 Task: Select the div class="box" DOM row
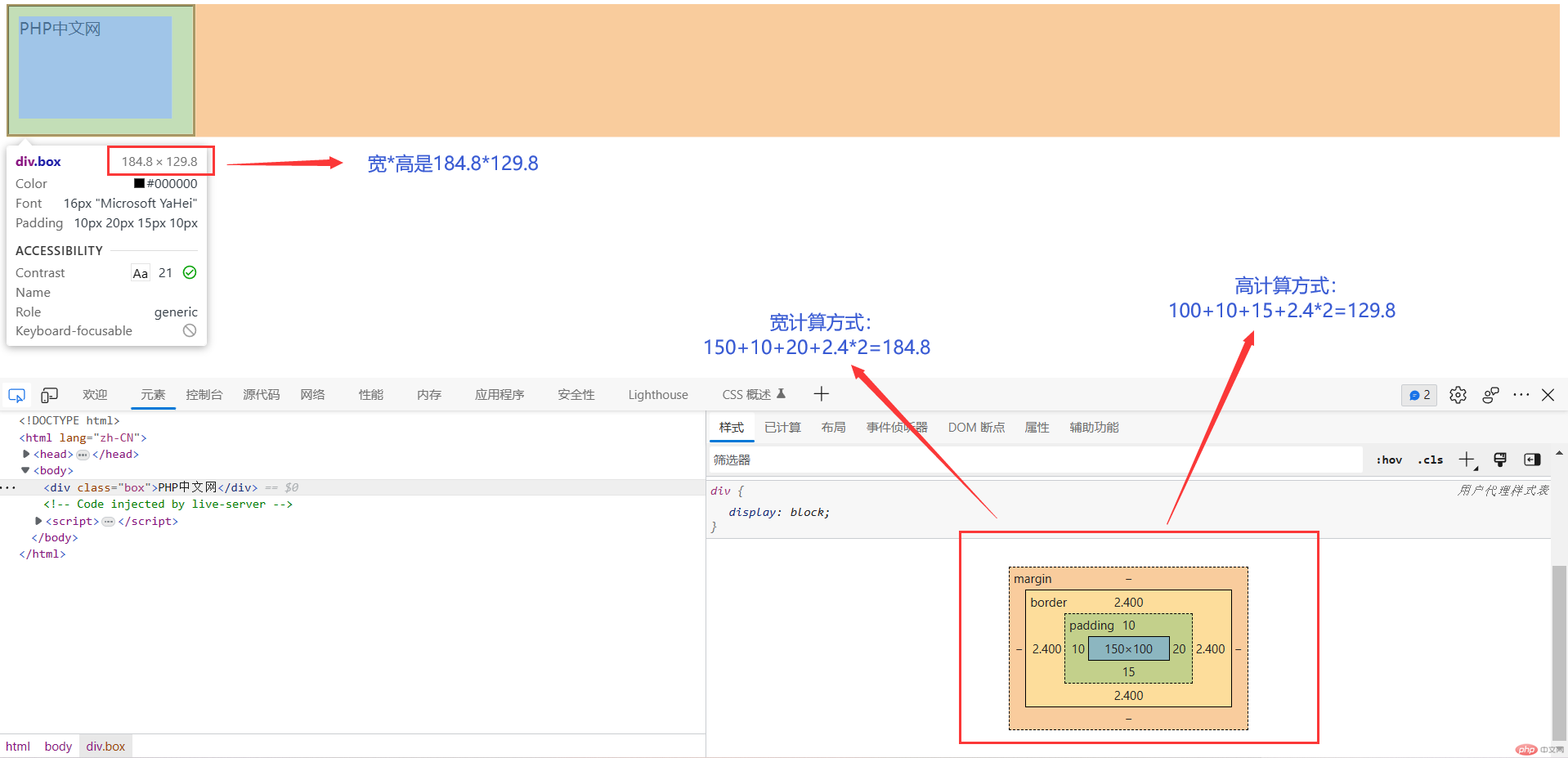pyautogui.click(x=352, y=487)
